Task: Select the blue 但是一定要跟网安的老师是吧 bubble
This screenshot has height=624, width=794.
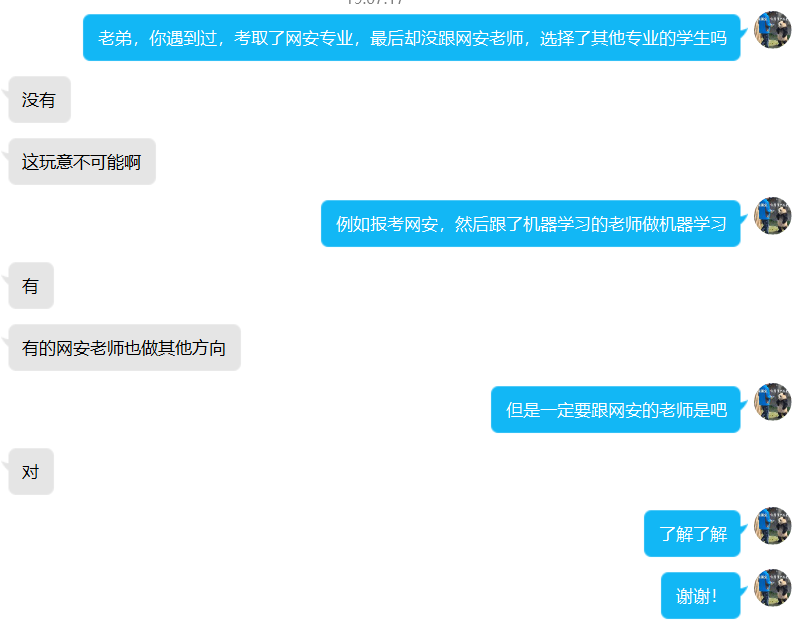Action: (616, 409)
